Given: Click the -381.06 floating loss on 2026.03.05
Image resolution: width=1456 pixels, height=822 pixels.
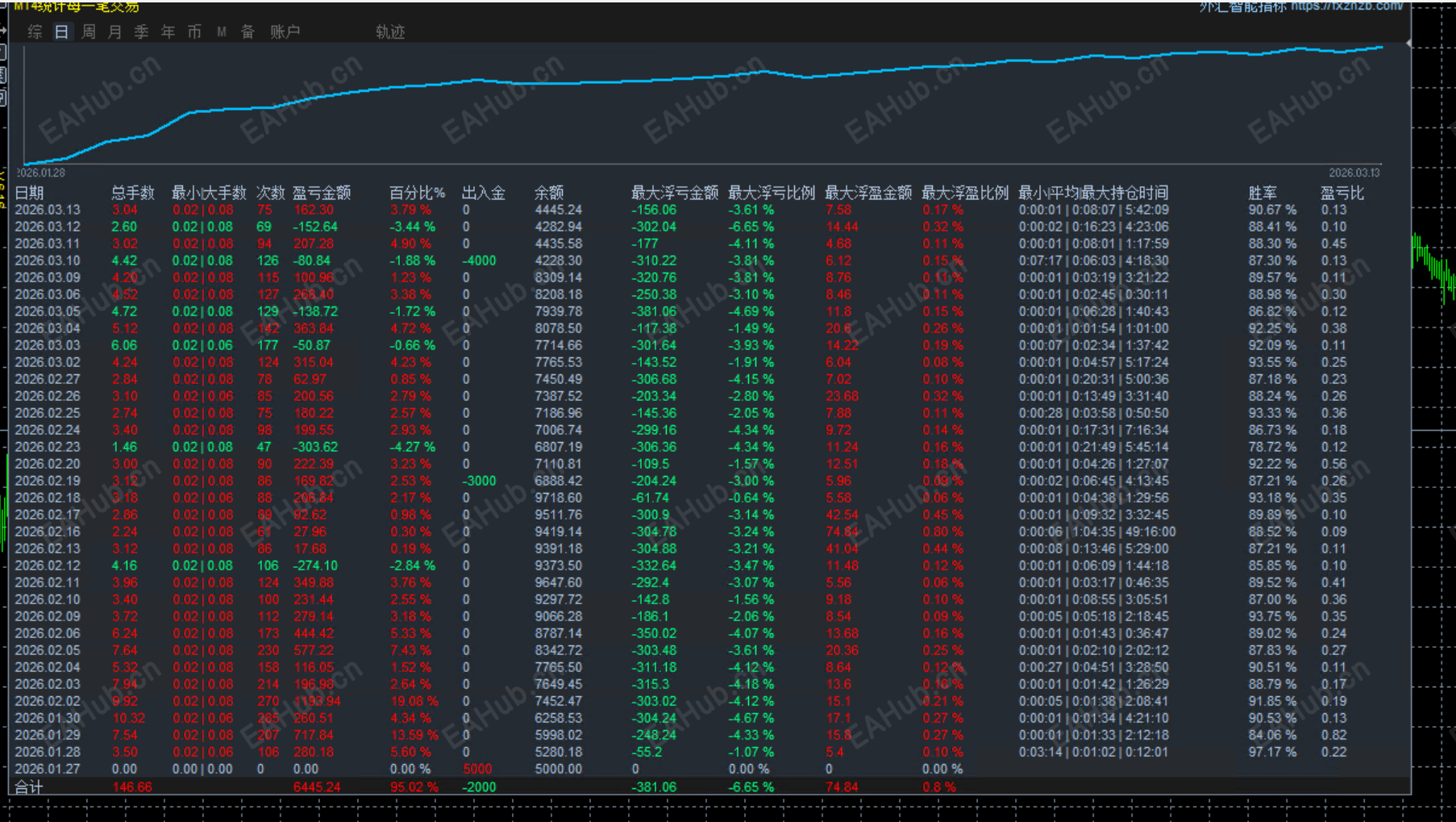Looking at the screenshot, I should (x=654, y=311).
